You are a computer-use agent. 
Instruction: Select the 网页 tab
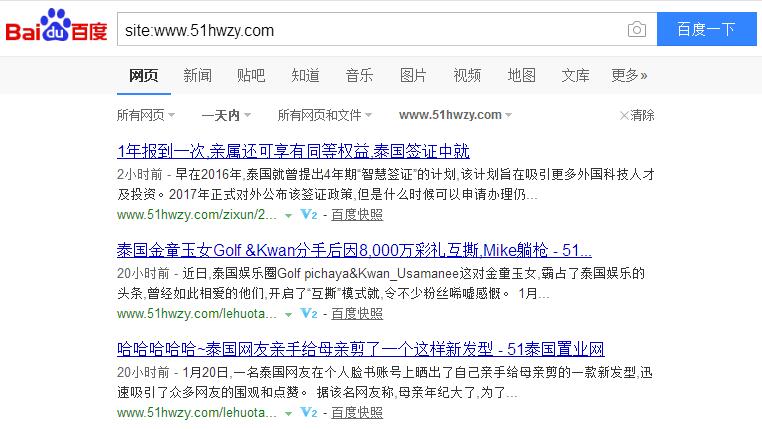click(x=144, y=75)
